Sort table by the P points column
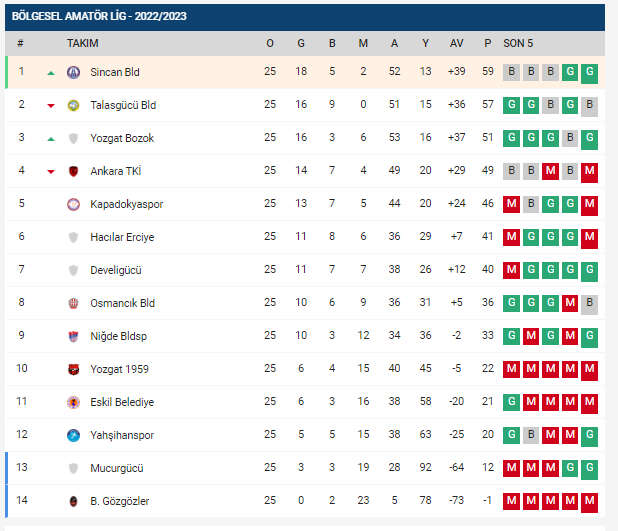The image size is (618, 531). click(487, 44)
